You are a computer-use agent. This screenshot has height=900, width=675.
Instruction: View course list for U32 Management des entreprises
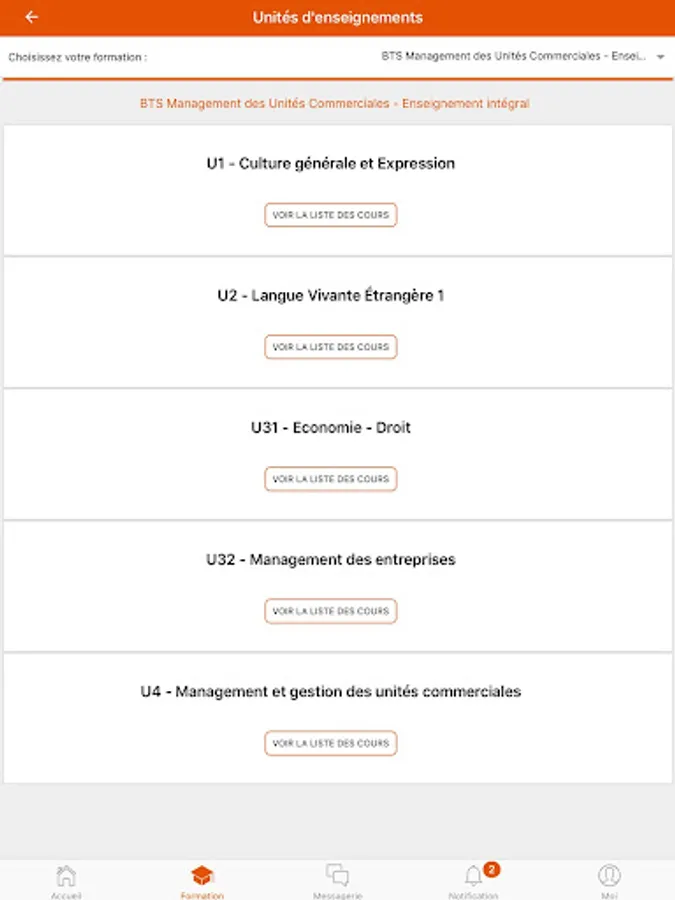coord(331,611)
